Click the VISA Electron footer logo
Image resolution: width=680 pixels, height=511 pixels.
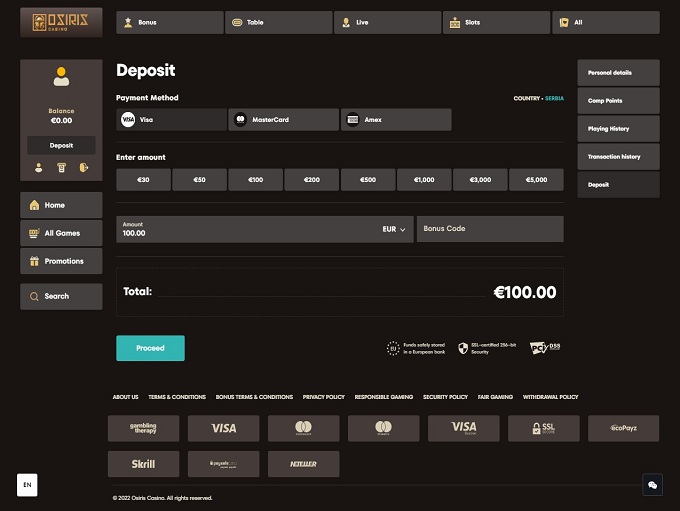click(x=464, y=428)
